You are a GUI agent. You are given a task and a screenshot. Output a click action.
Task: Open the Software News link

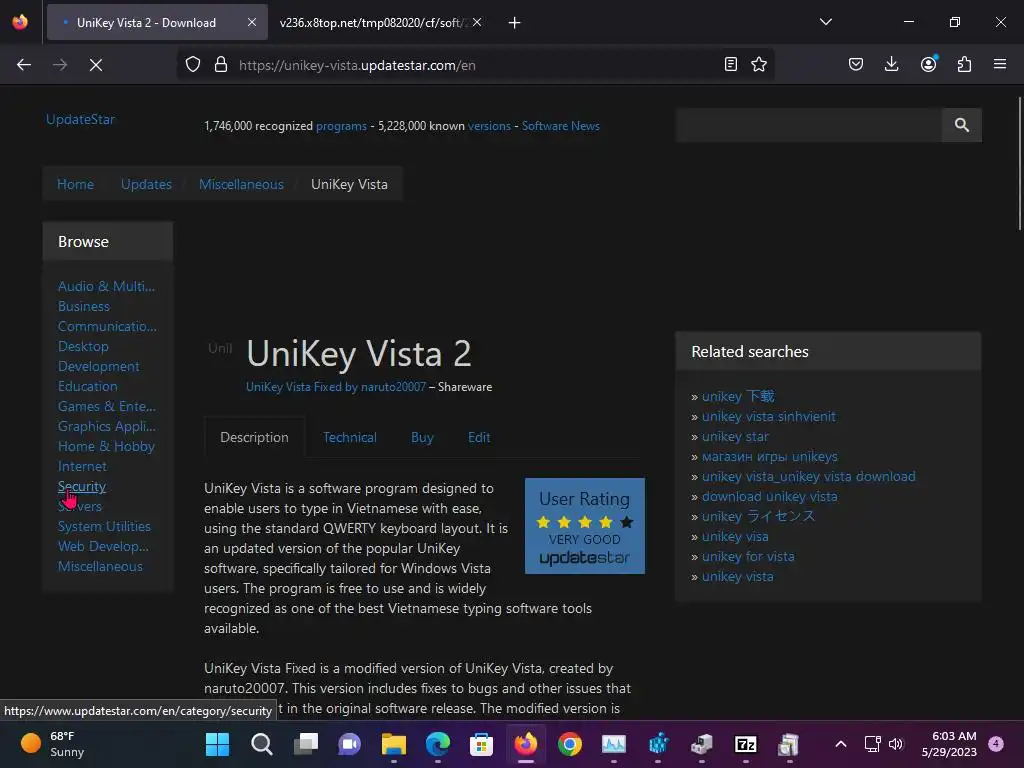coord(560,126)
